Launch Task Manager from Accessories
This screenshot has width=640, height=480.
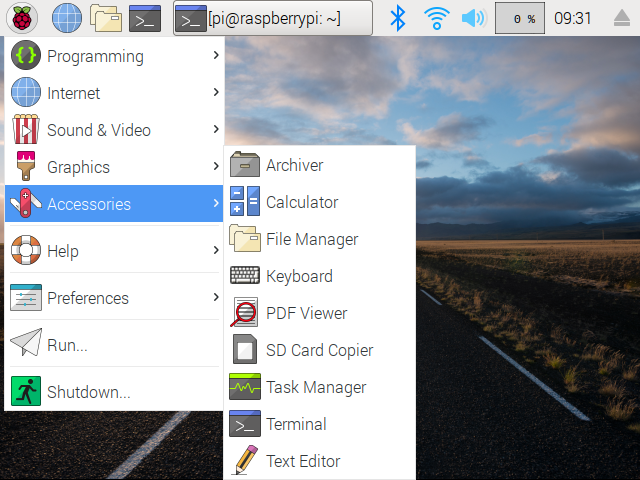point(320,387)
